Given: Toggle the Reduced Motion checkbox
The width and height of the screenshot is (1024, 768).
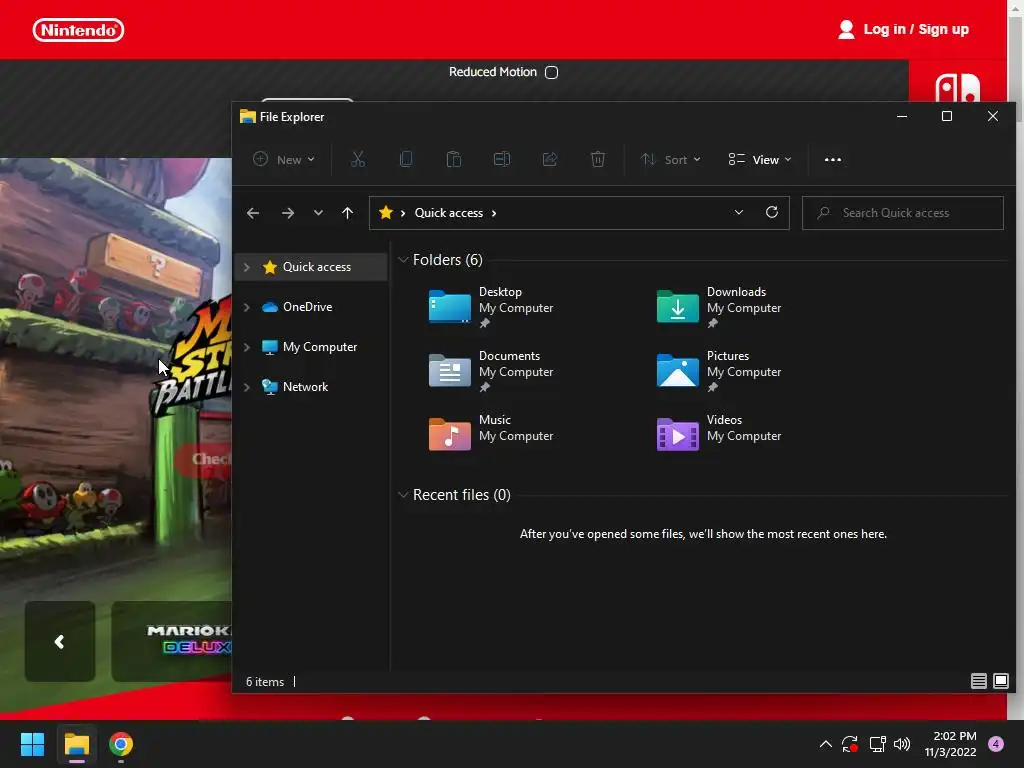Looking at the screenshot, I should pyautogui.click(x=552, y=72).
